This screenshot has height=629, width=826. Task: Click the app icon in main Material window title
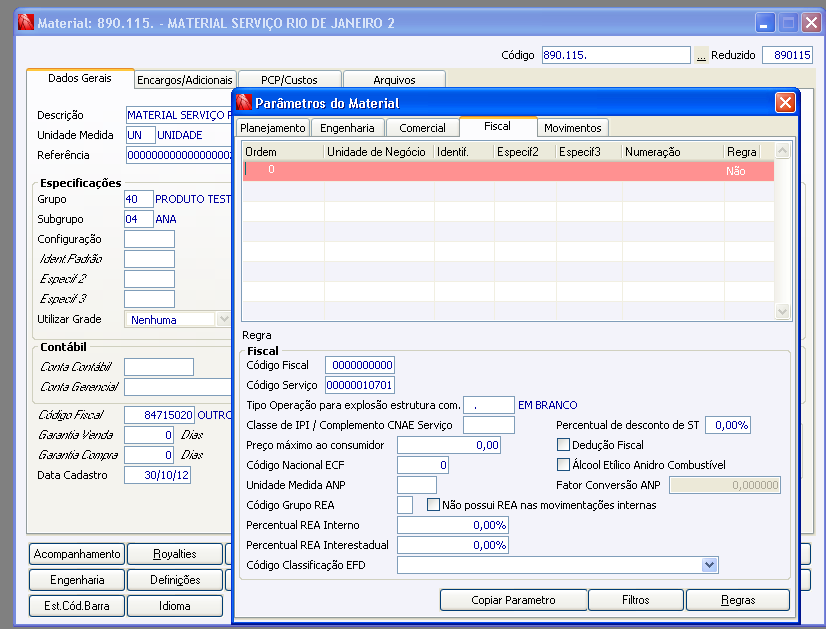[26, 22]
